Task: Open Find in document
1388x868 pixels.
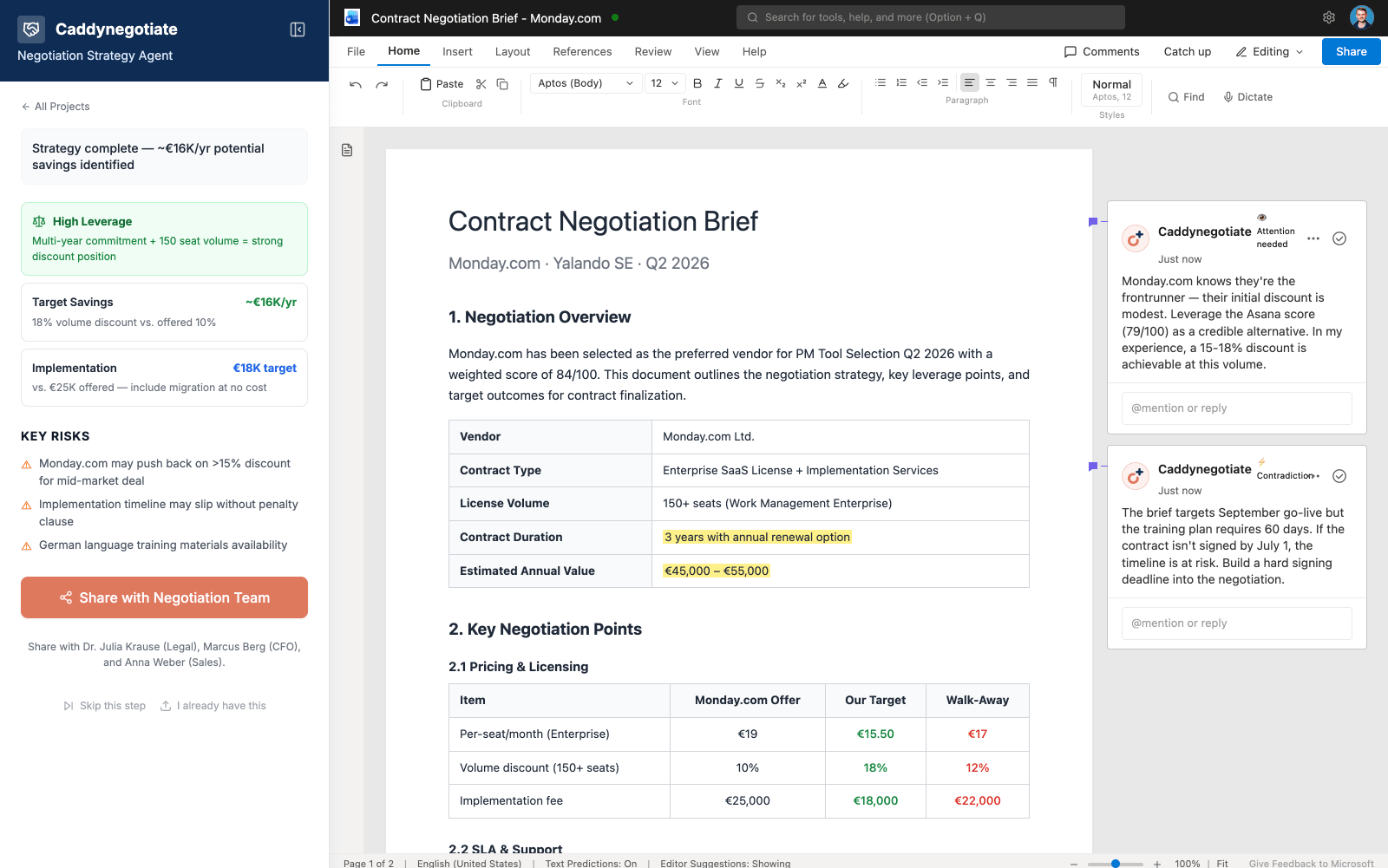Action: coord(1186,97)
